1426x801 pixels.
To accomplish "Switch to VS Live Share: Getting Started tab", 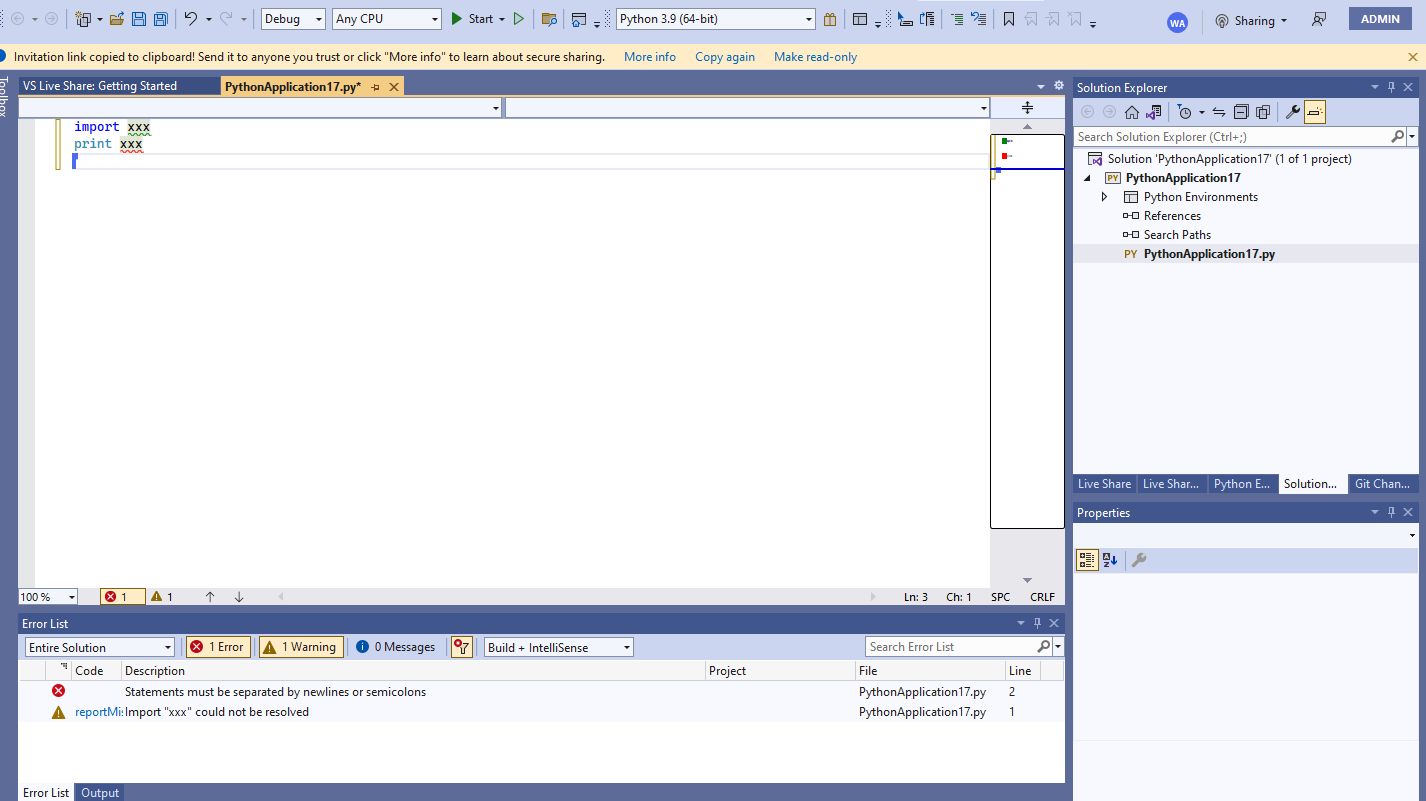I will (x=100, y=86).
